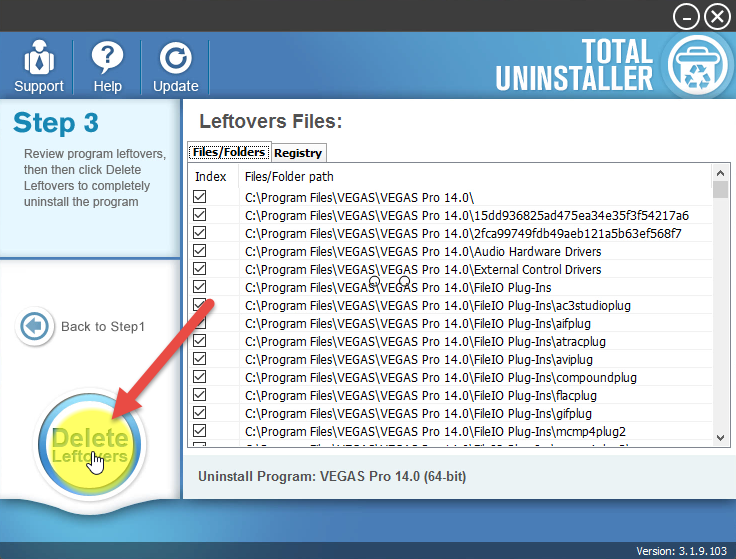Switch to the Registry tab
736x559 pixels.
click(298, 153)
